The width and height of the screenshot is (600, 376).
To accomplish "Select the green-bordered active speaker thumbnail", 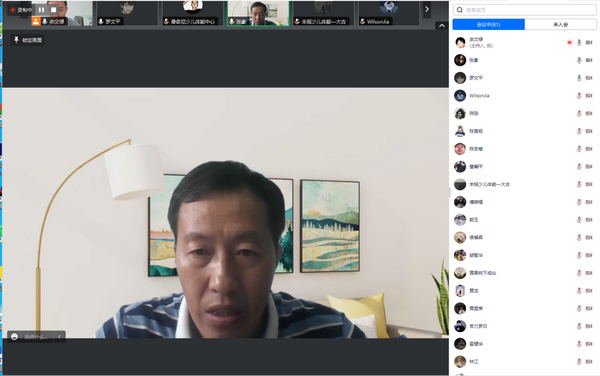I will [258, 13].
